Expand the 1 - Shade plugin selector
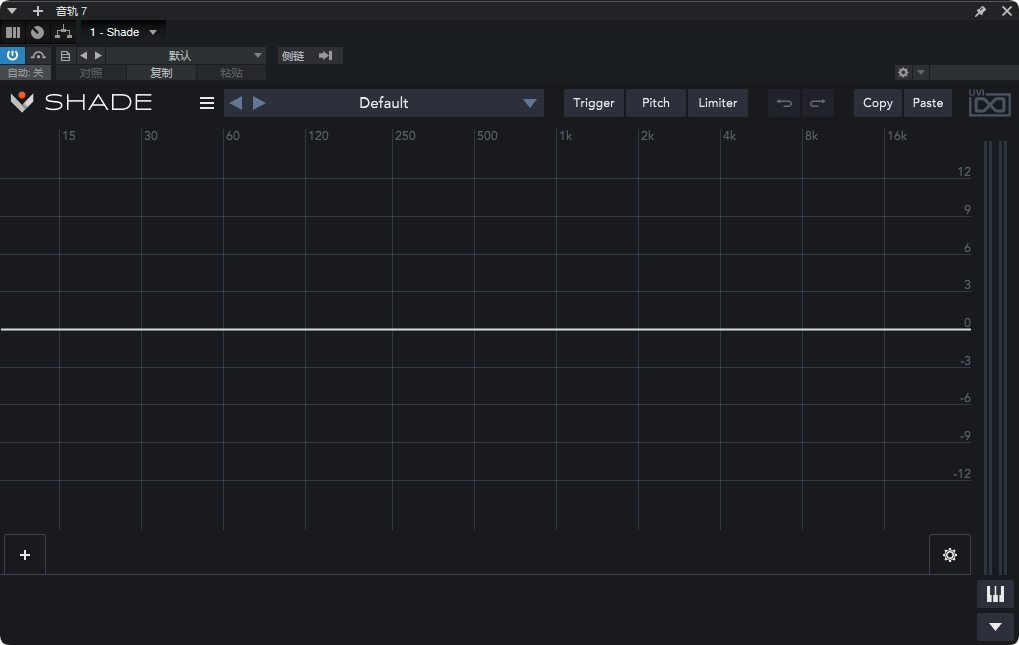The image size is (1019, 645). coord(123,32)
